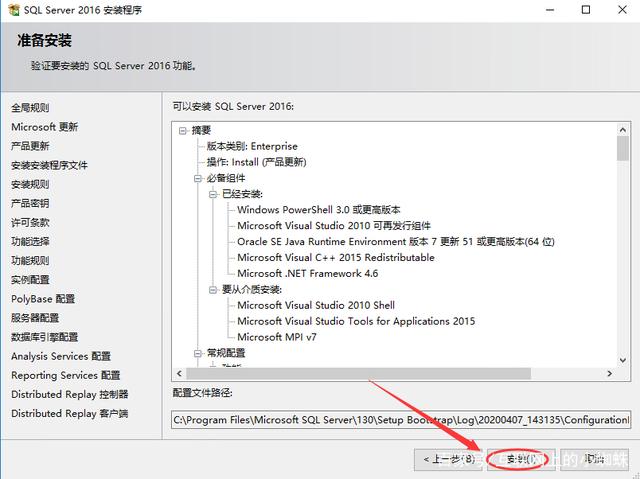Select the 产品密钥 step
Viewport: 640px width, 479px height.
point(30,203)
